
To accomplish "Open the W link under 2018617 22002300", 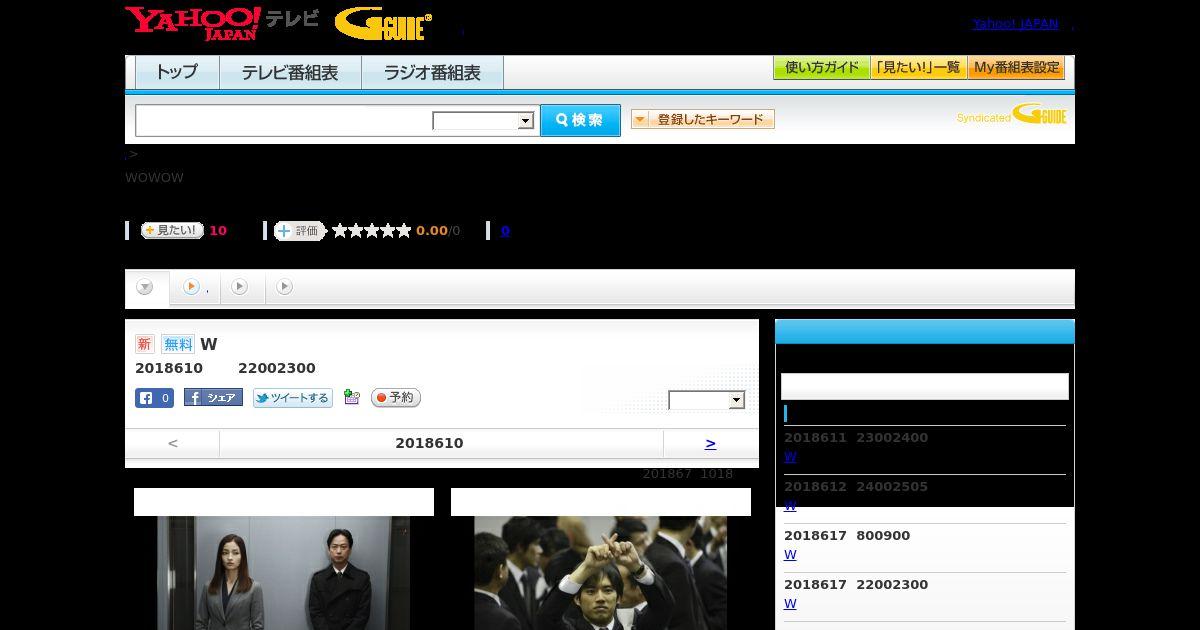I will pos(790,604).
